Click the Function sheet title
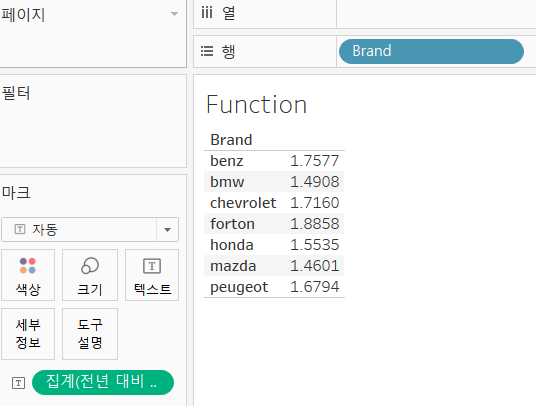 click(256, 104)
